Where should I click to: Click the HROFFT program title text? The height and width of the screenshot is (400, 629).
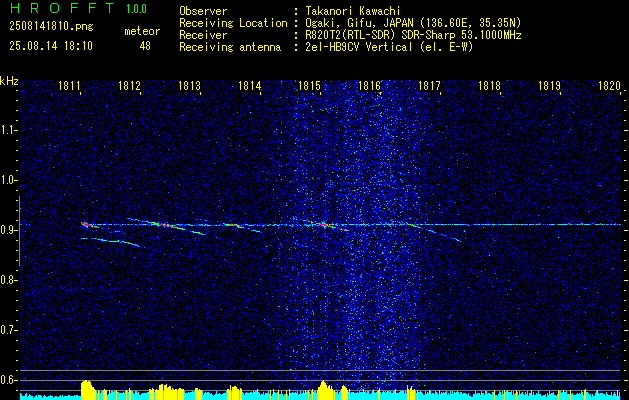(x=62, y=8)
